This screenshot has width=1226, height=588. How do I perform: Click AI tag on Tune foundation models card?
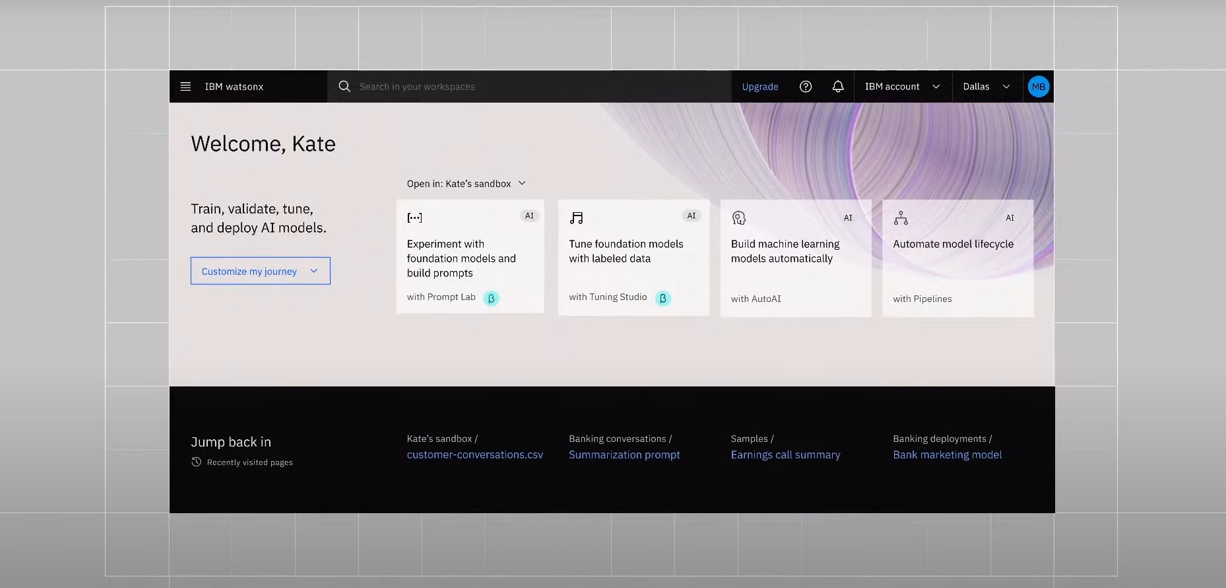pos(691,216)
